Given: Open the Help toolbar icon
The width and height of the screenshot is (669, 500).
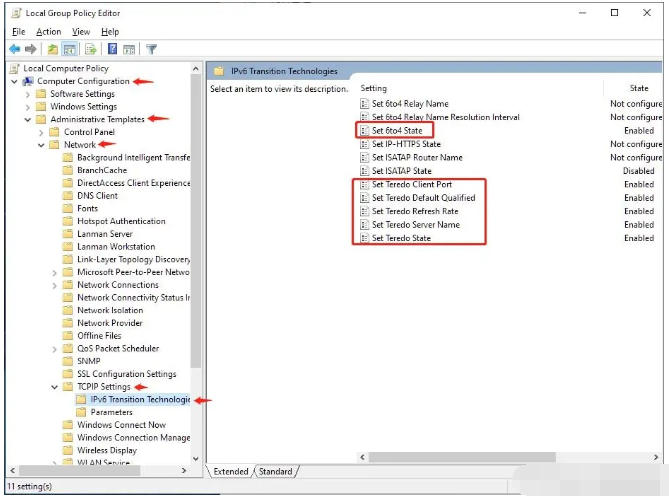Looking at the screenshot, I should tap(112, 49).
